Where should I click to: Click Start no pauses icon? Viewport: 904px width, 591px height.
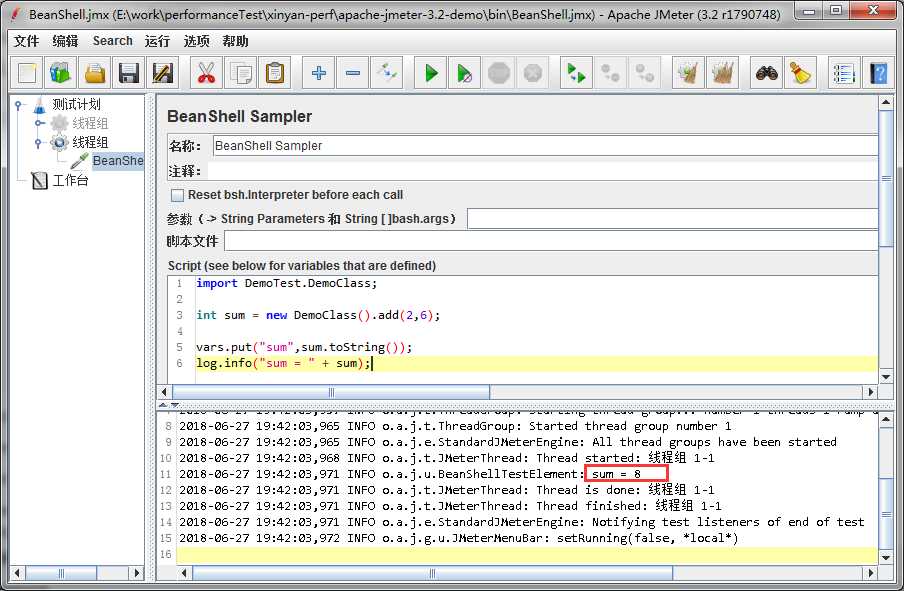(464, 73)
